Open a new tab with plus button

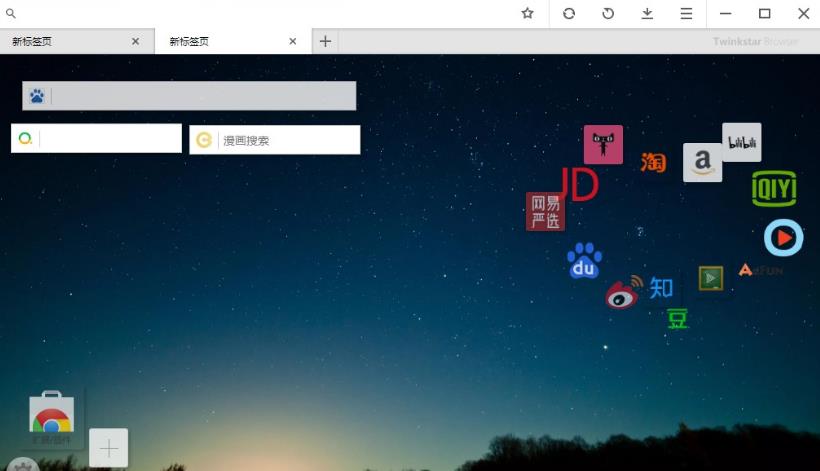[x=325, y=41]
